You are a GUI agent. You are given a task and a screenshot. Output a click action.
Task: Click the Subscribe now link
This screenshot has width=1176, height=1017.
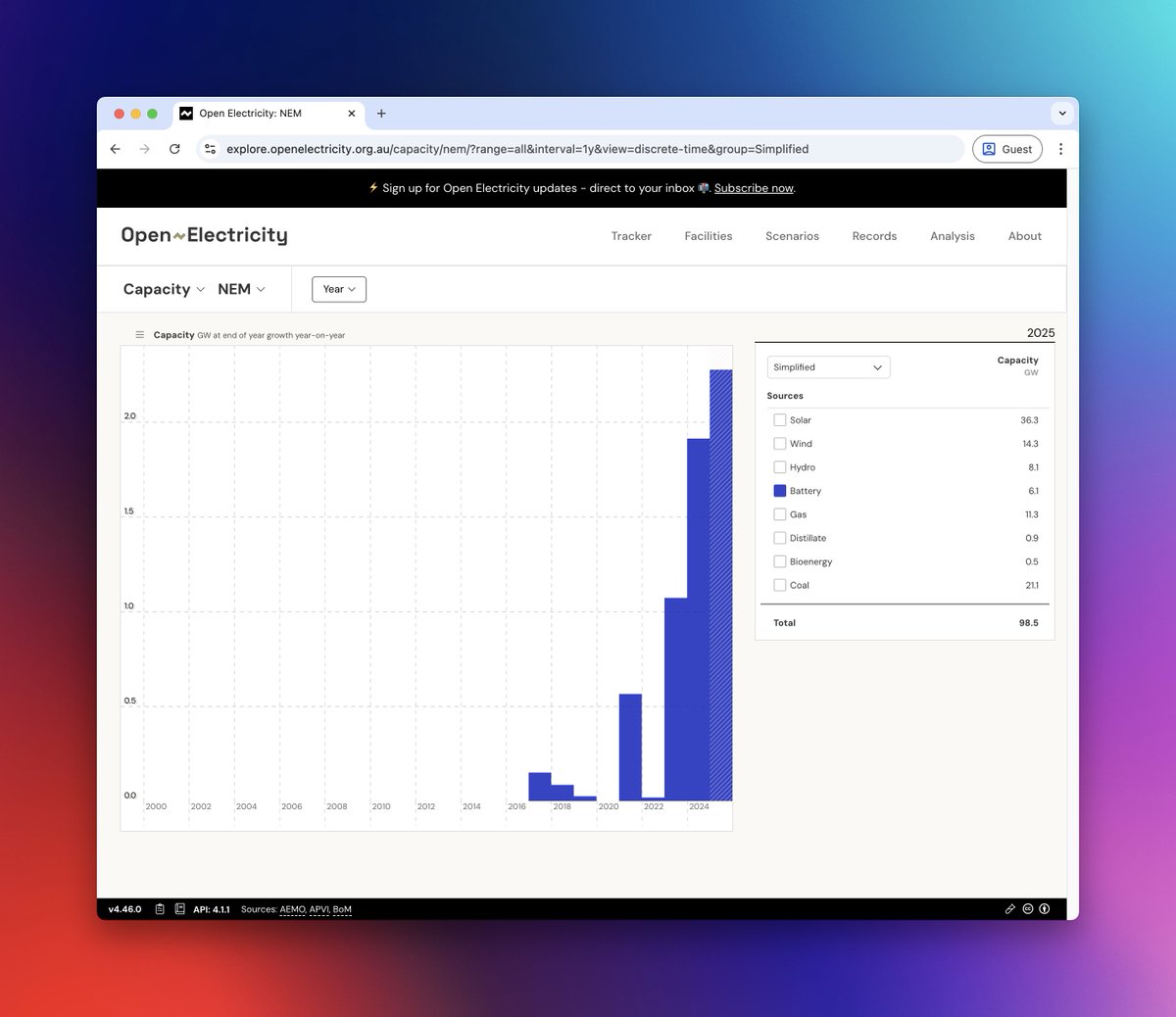pos(754,188)
